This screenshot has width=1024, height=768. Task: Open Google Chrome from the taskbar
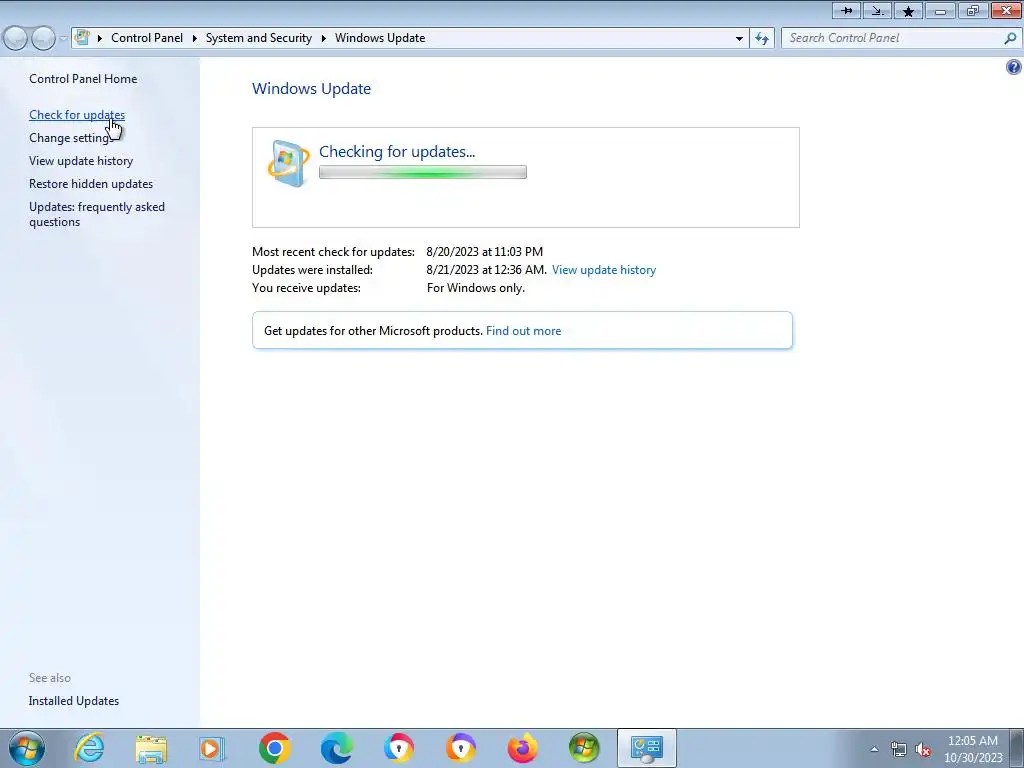[274, 748]
